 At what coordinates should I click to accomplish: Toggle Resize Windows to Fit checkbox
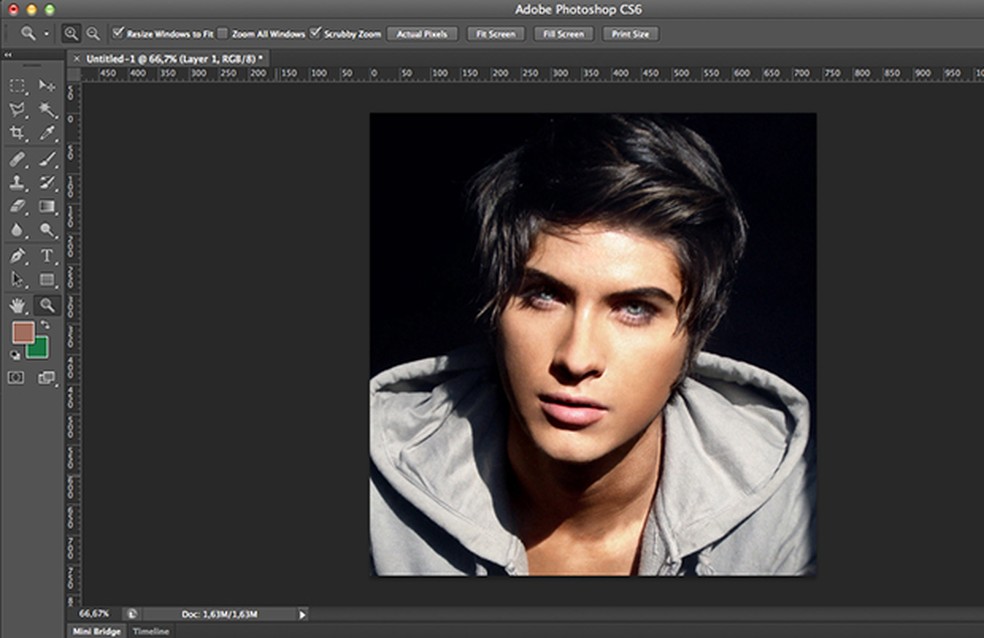pyautogui.click(x=119, y=33)
